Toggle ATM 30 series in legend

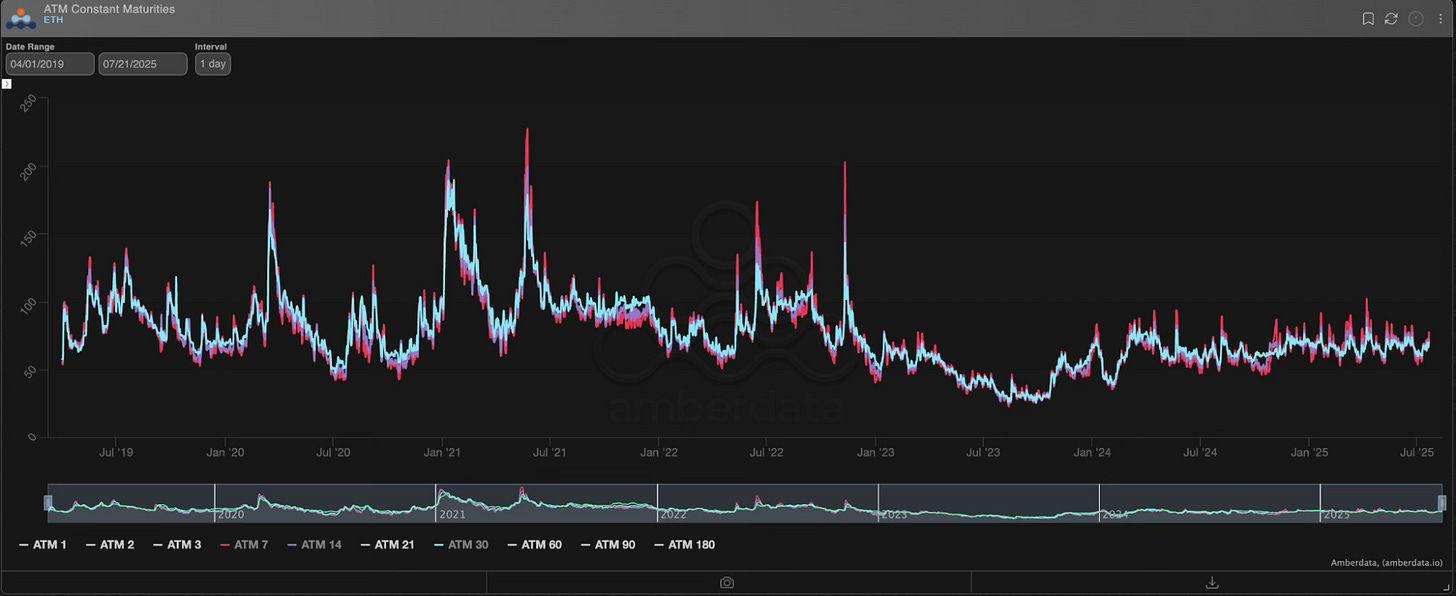coord(459,545)
